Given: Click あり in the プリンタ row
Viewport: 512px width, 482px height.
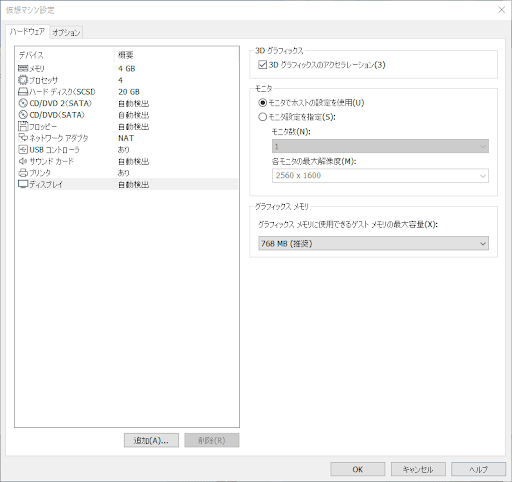Looking at the screenshot, I should (x=124, y=173).
